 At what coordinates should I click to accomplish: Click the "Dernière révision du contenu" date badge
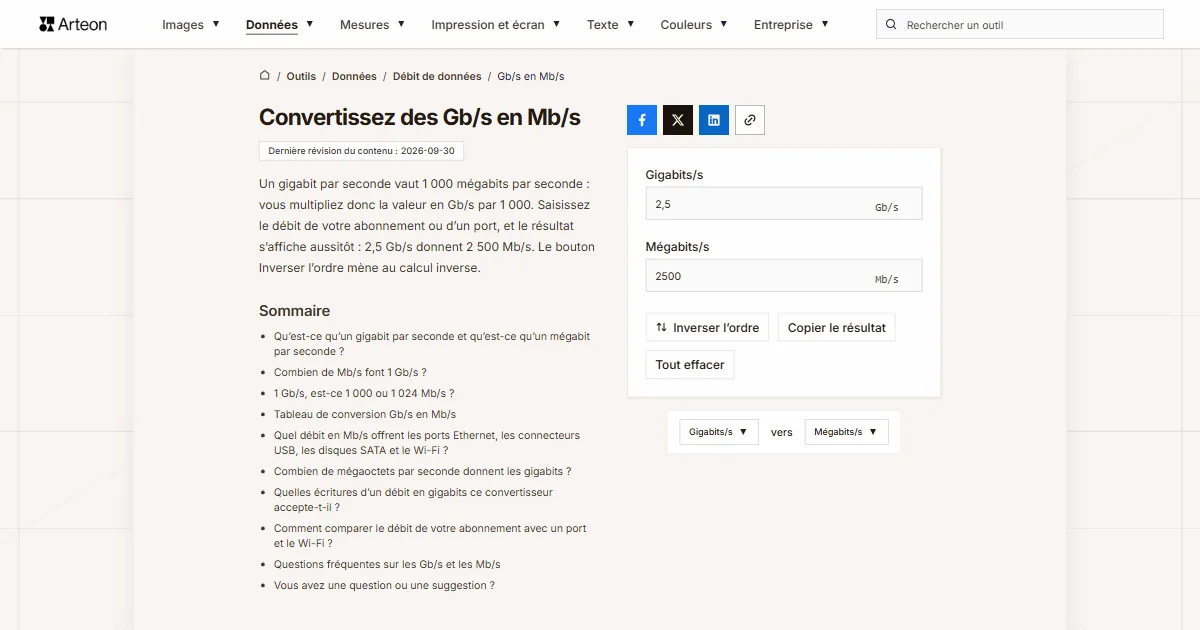(361, 151)
